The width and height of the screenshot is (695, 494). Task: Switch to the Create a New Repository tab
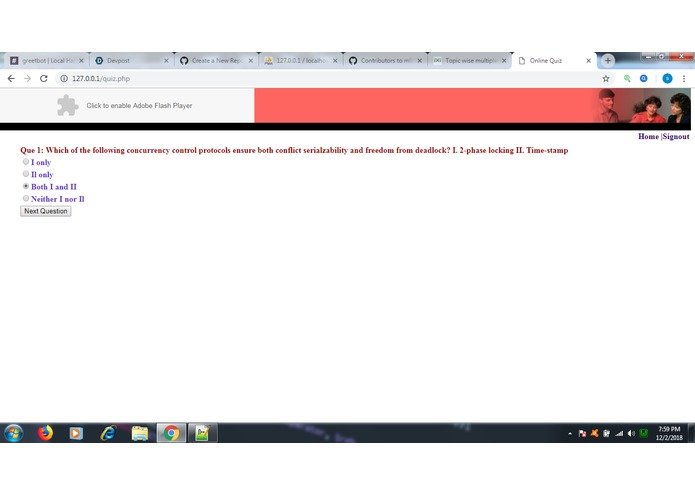[x=215, y=61]
